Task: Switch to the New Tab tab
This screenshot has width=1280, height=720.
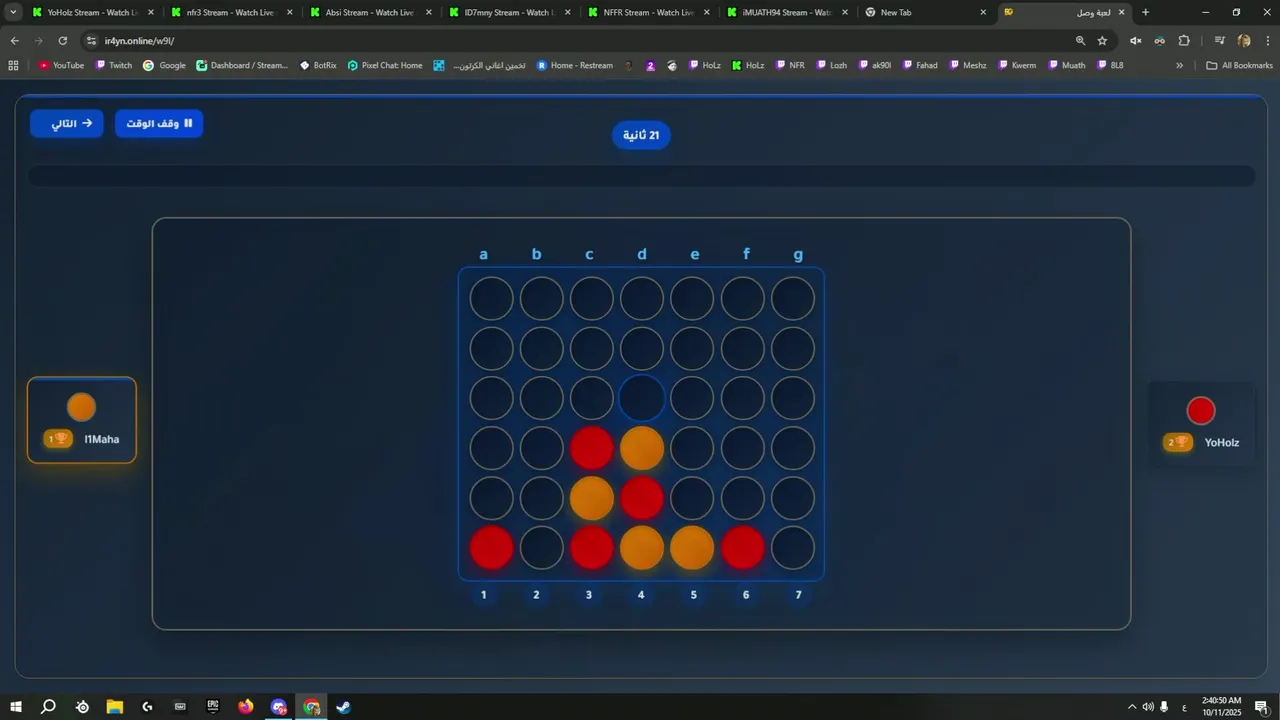Action: pyautogui.click(x=925, y=12)
